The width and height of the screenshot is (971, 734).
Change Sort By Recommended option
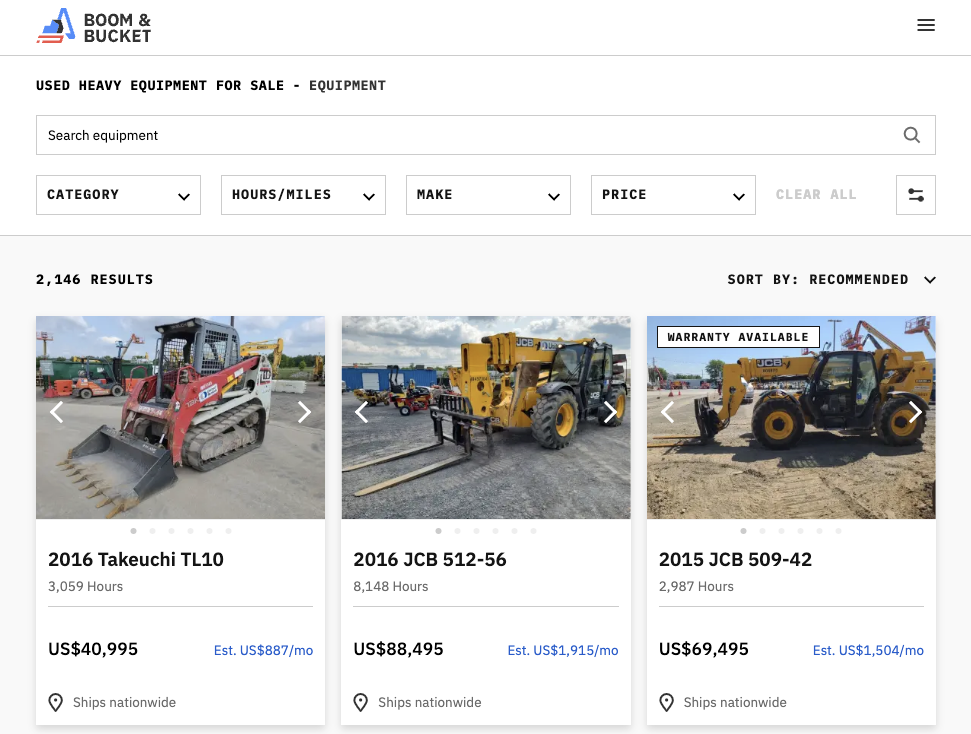click(x=831, y=280)
